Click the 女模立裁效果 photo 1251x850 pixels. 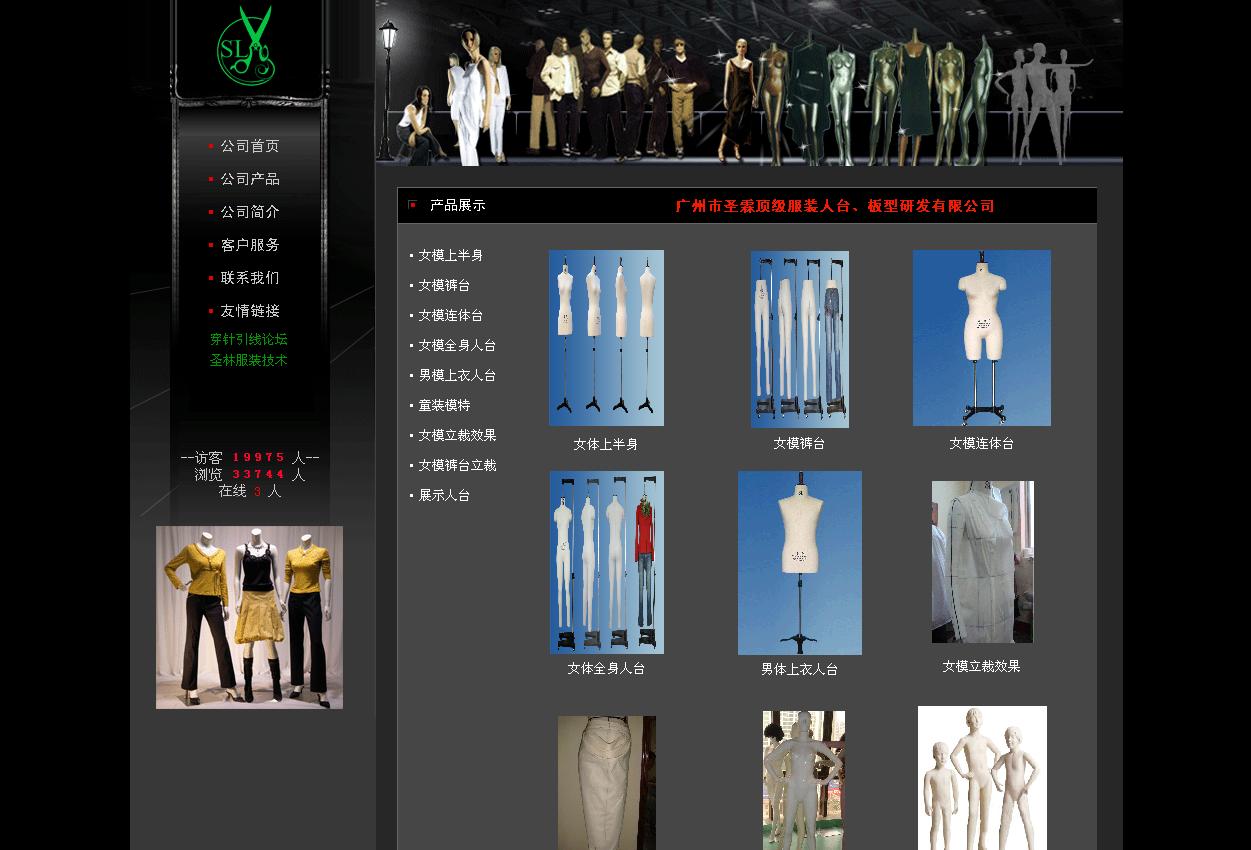pos(982,562)
